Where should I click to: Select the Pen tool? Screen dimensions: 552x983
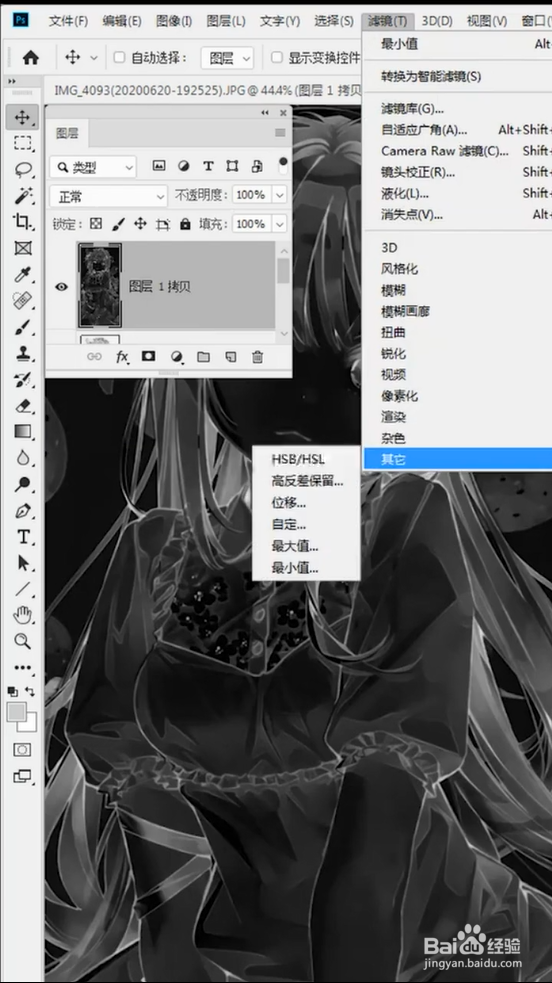(x=23, y=510)
